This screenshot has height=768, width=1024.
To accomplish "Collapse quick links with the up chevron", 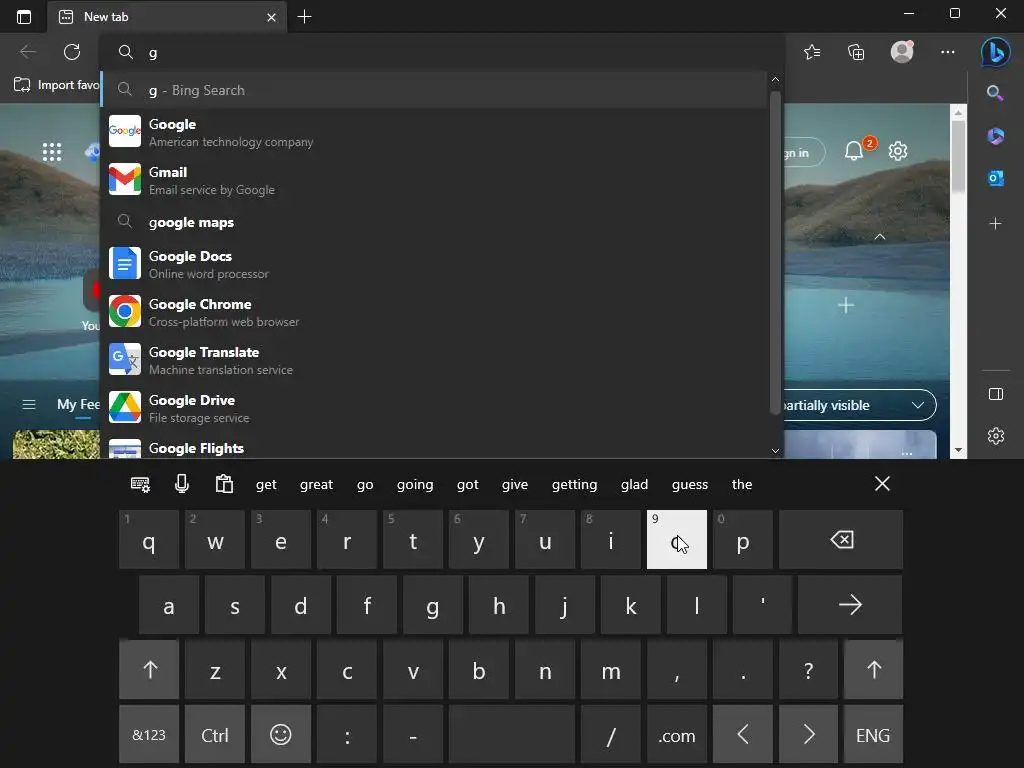I will tap(880, 237).
